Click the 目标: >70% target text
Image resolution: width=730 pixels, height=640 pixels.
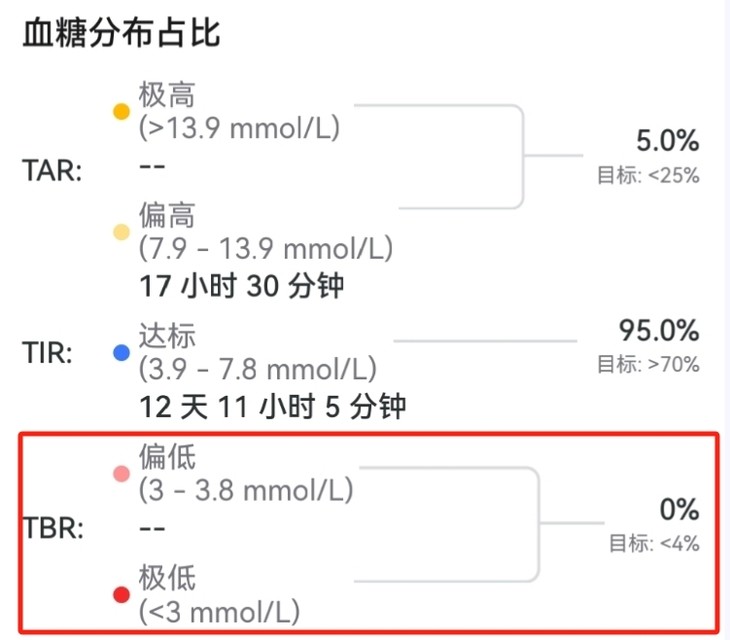click(x=648, y=365)
